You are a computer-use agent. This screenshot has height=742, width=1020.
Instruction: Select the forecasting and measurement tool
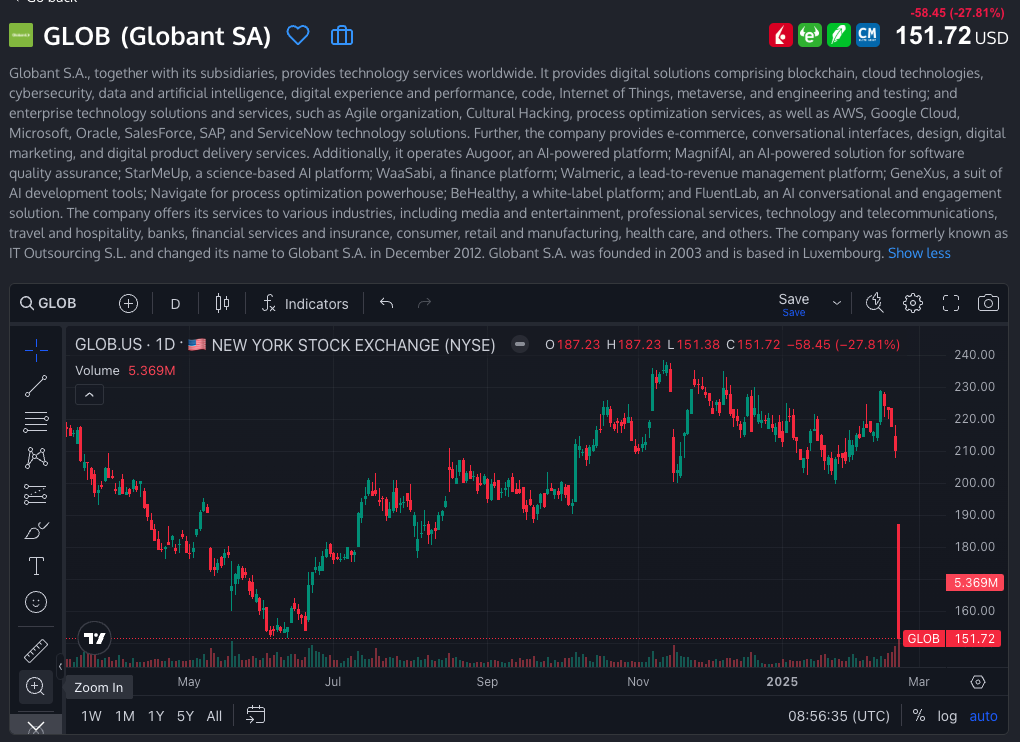[x=36, y=494]
